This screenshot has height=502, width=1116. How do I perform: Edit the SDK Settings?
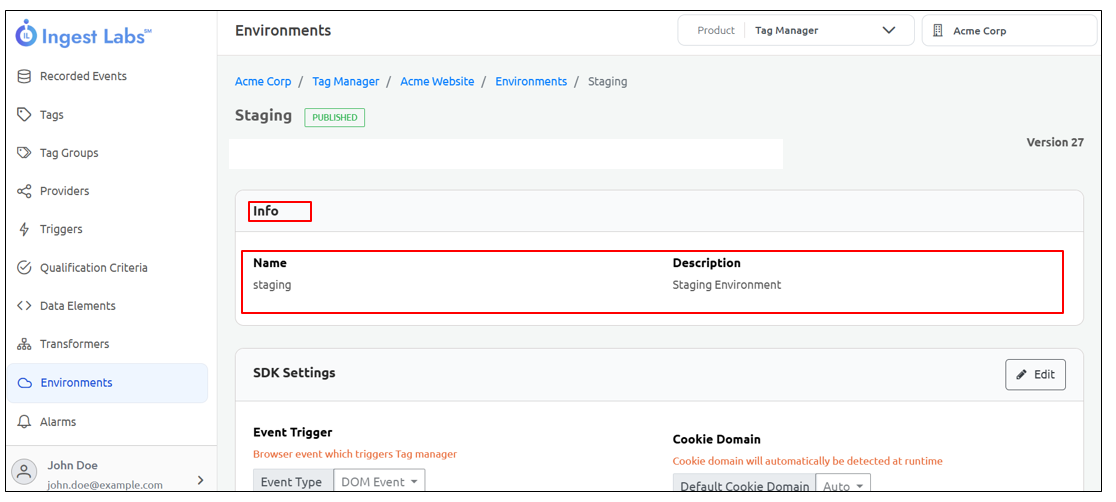(x=1035, y=375)
